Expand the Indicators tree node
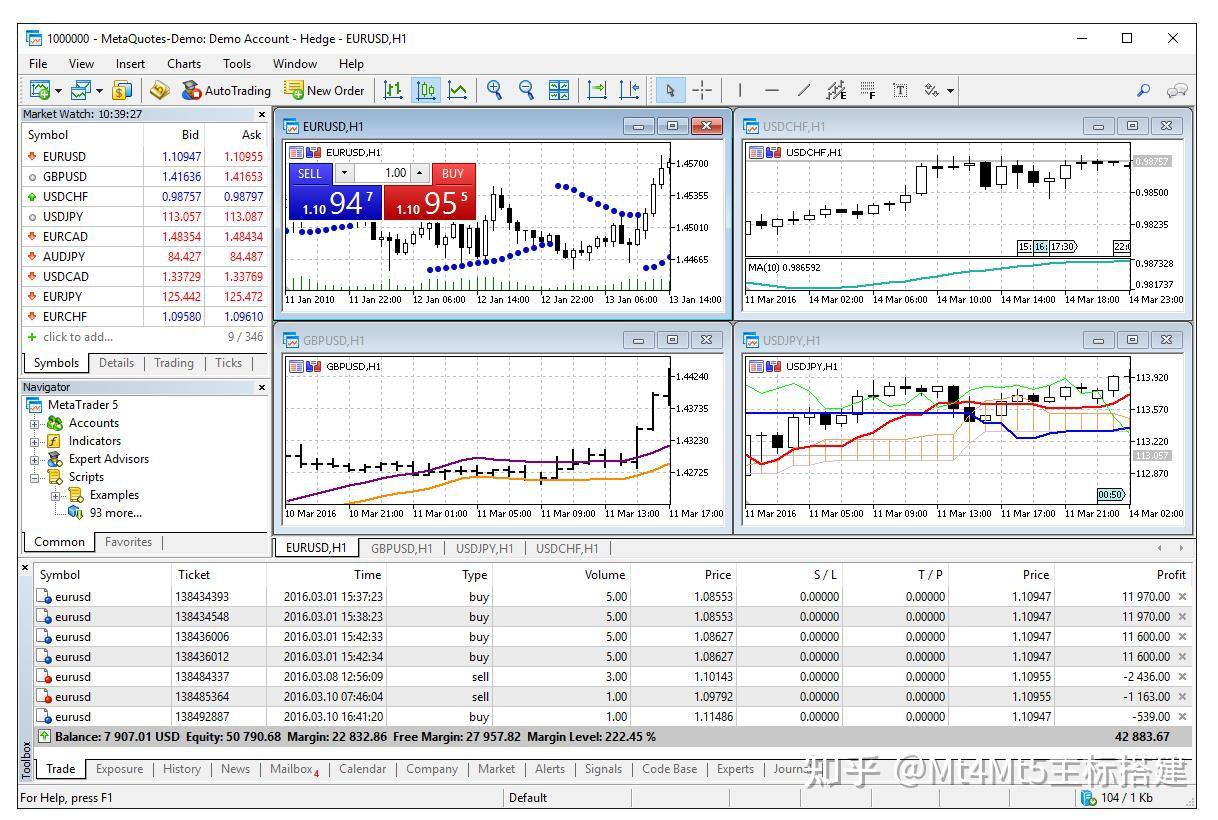The width and height of the screenshot is (1218, 820). click(x=35, y=441)
